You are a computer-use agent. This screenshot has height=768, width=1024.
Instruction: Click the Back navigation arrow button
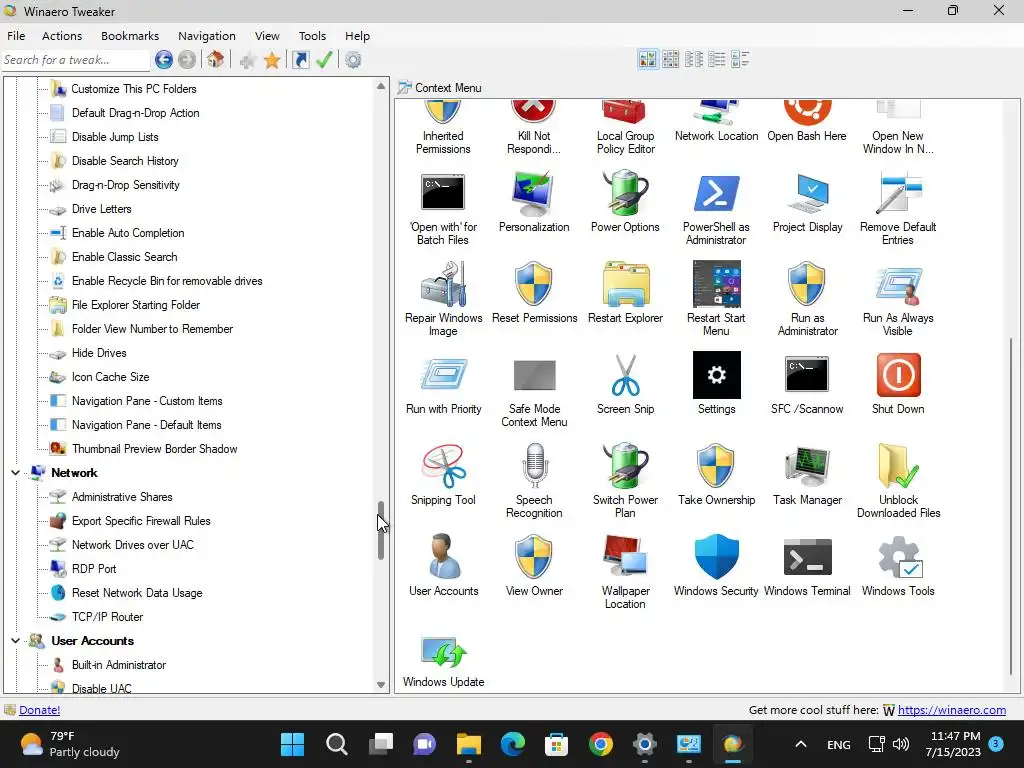[163, 60]
